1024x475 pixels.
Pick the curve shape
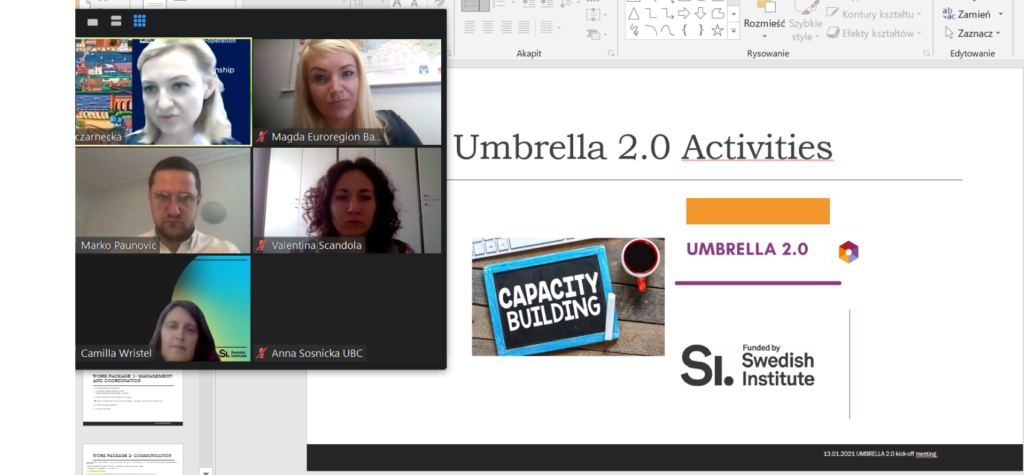point(667,30)
